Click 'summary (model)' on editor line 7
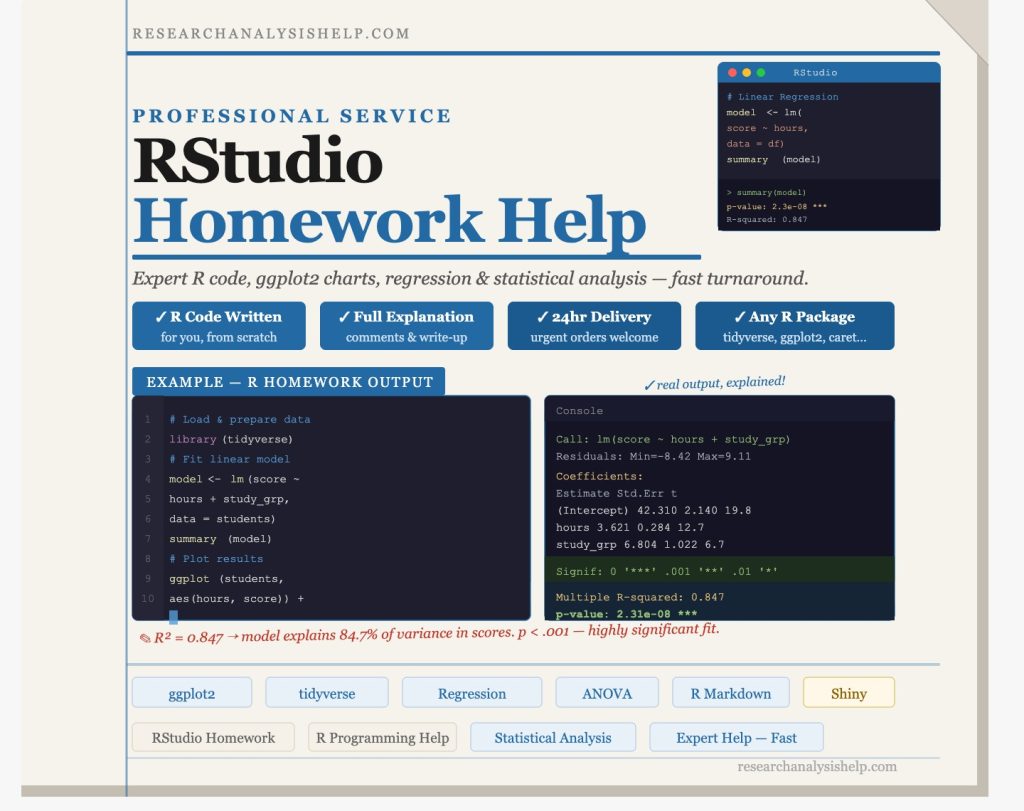The image size is (1024, 811). tap(220, 539)
